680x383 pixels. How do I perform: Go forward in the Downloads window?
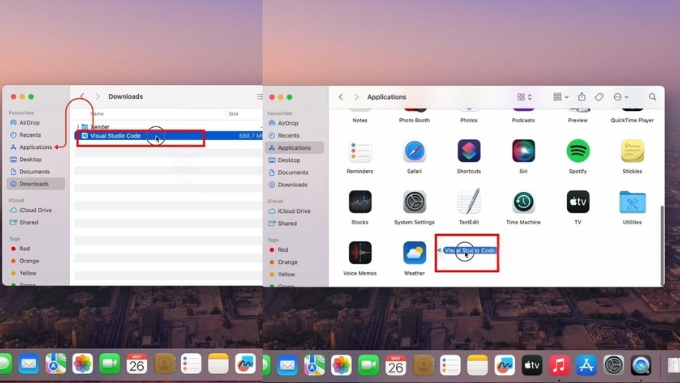pyautogui.click(x=98, y=96)
